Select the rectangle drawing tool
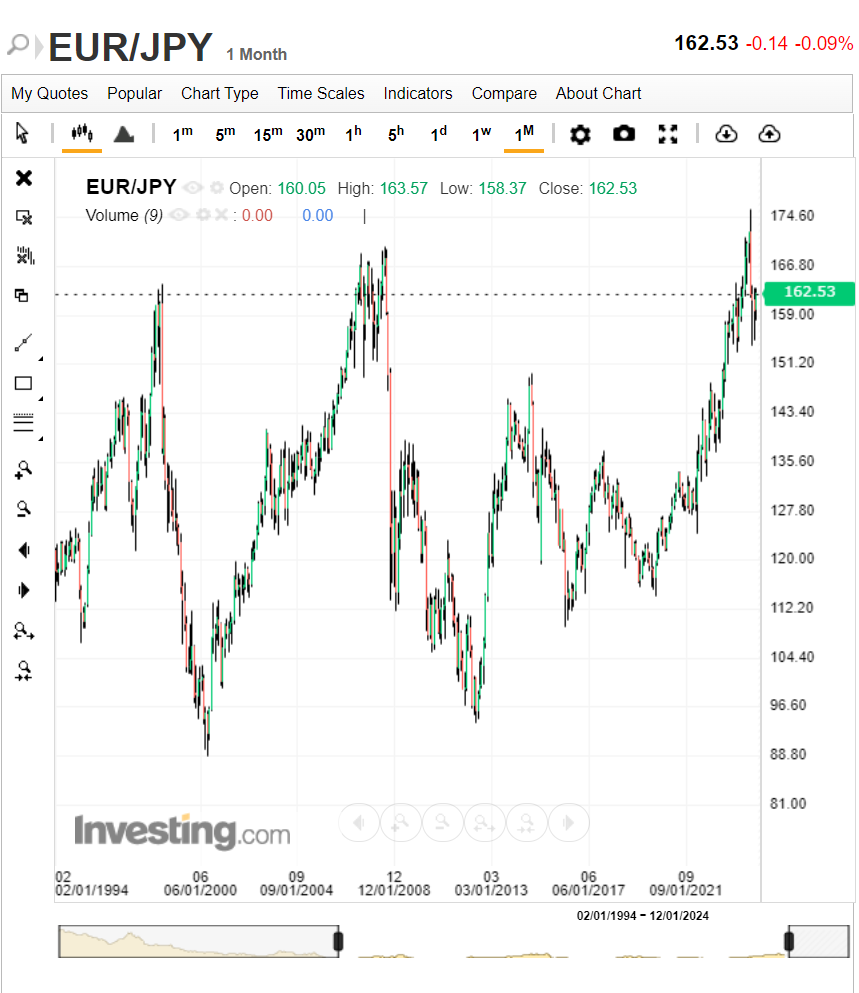 tap(23, 383)
